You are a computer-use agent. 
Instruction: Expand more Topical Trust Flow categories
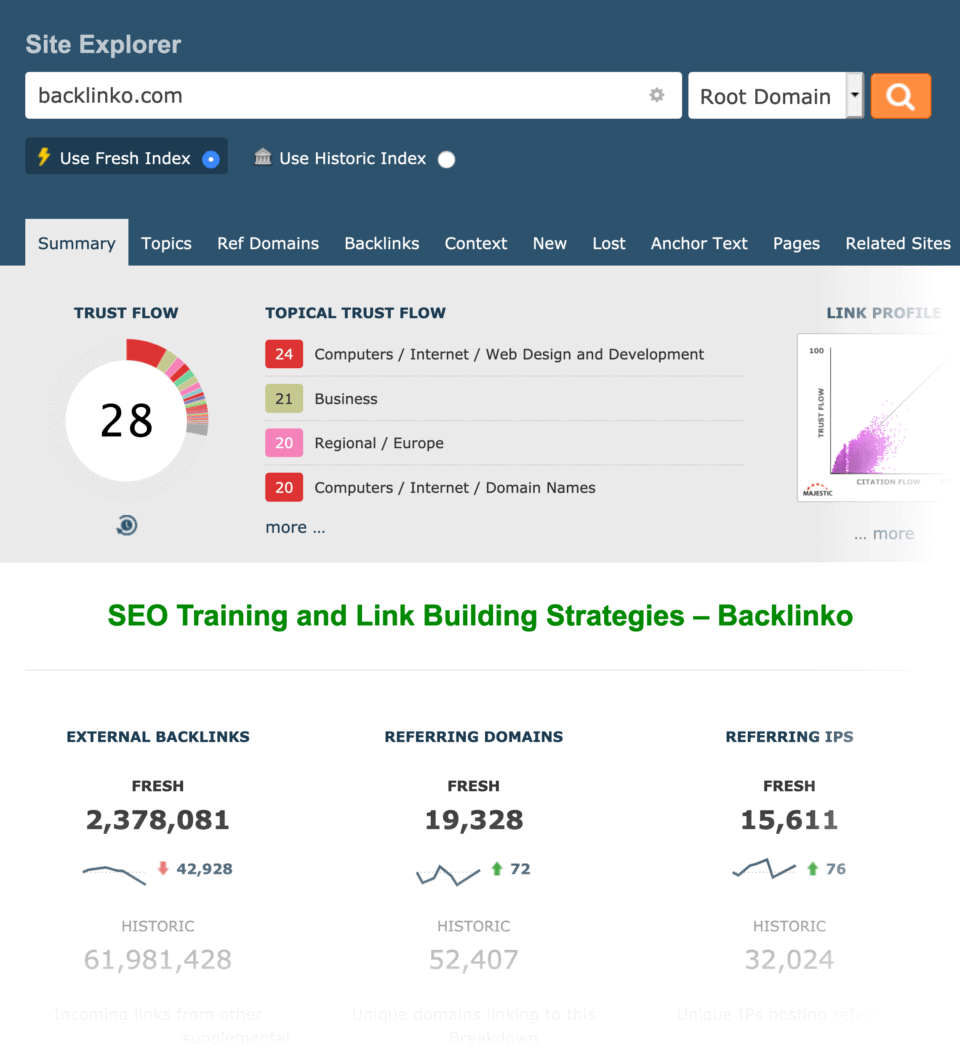(294, 527)
